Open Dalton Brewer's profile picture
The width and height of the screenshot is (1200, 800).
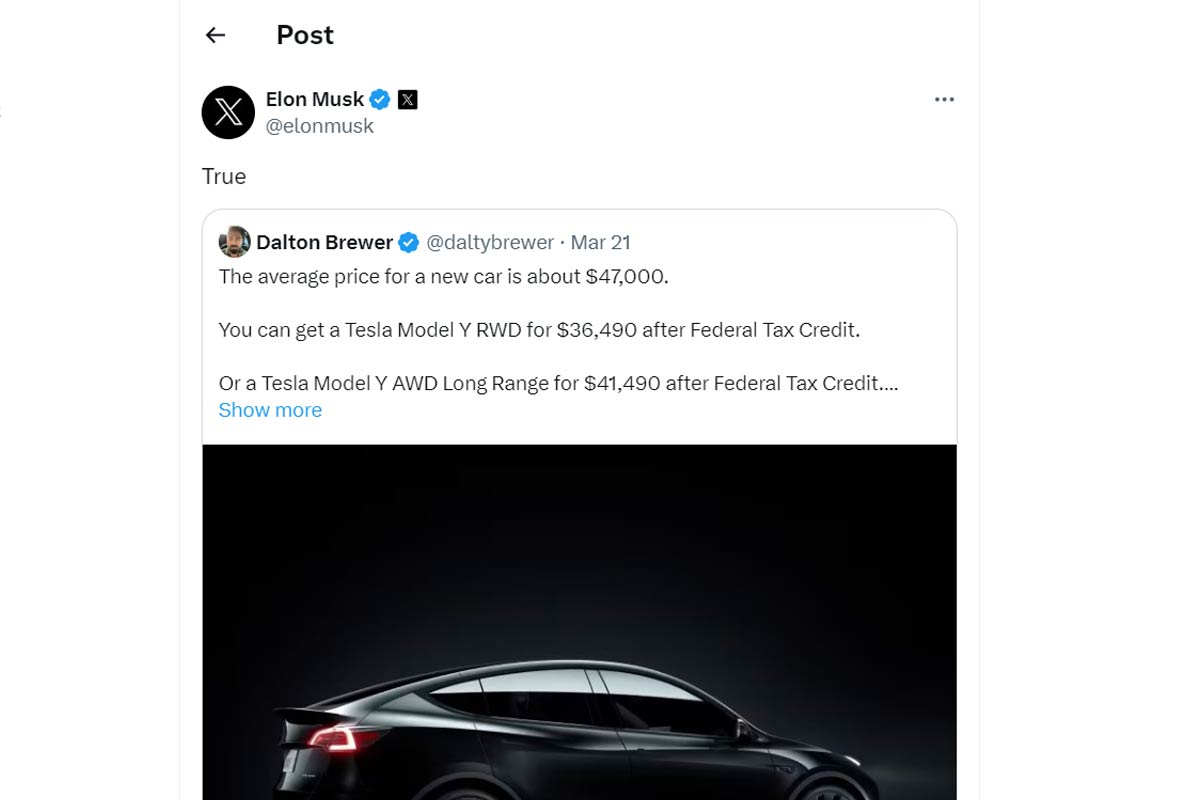(x=234, y=242)
